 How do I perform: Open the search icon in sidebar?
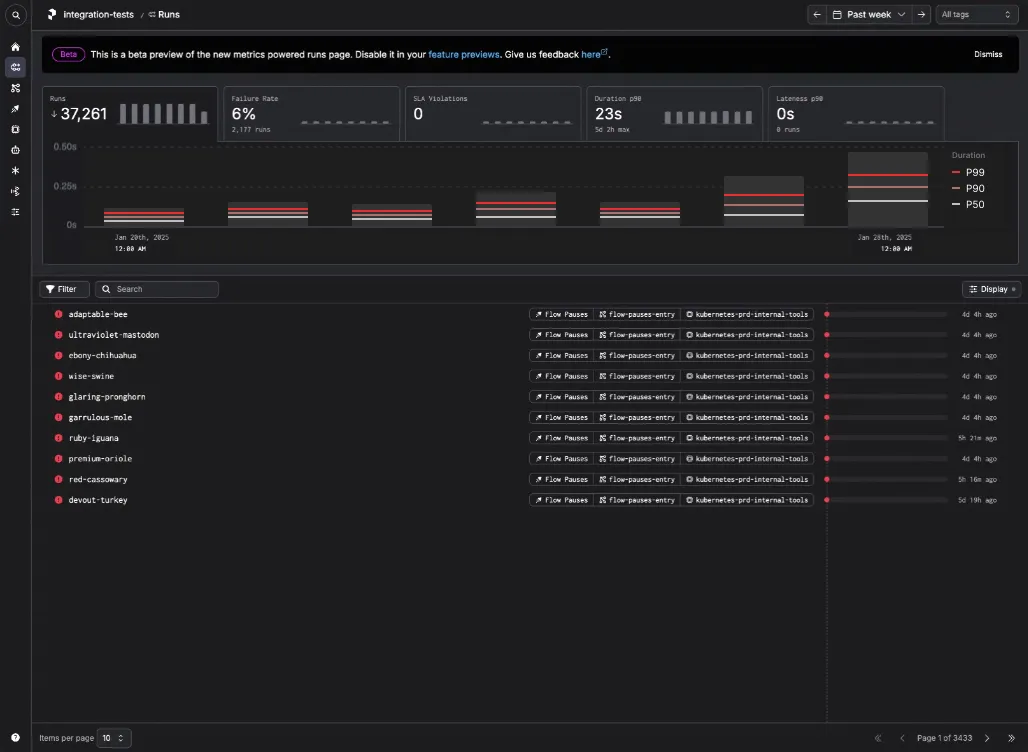[x=16, y=15]
